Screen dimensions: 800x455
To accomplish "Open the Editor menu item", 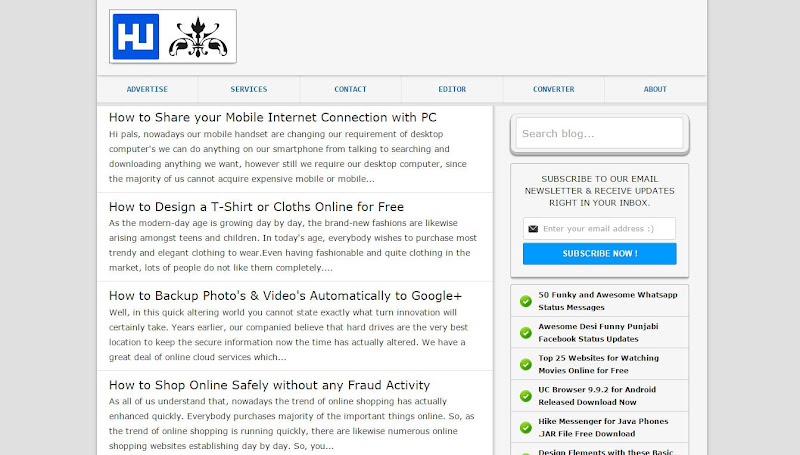I will (x=452, y=89).
